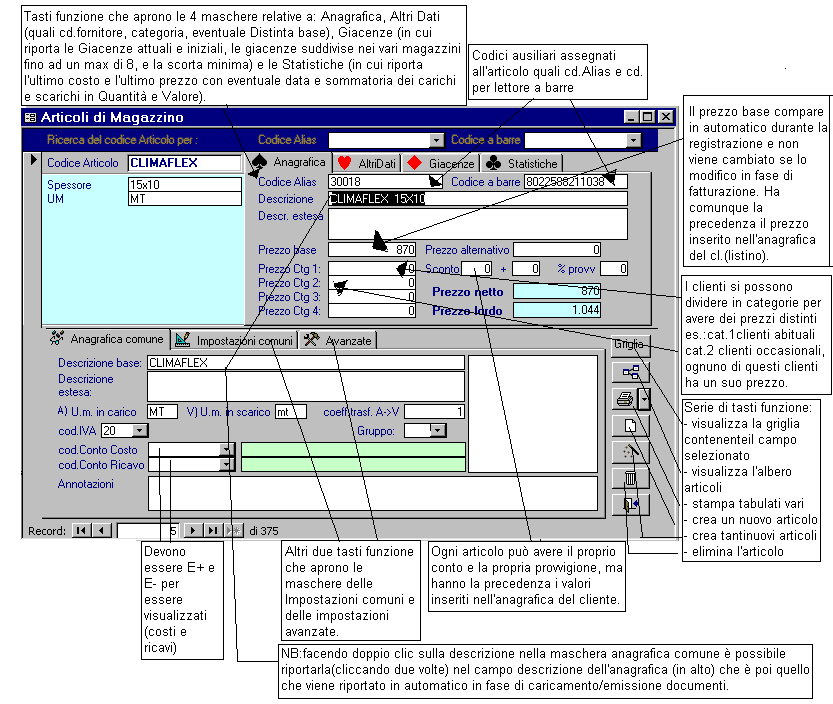The height and width of the screenshot is (704, 833).
Task: Click the U.m. in scarico field
Action: [291, 412]
